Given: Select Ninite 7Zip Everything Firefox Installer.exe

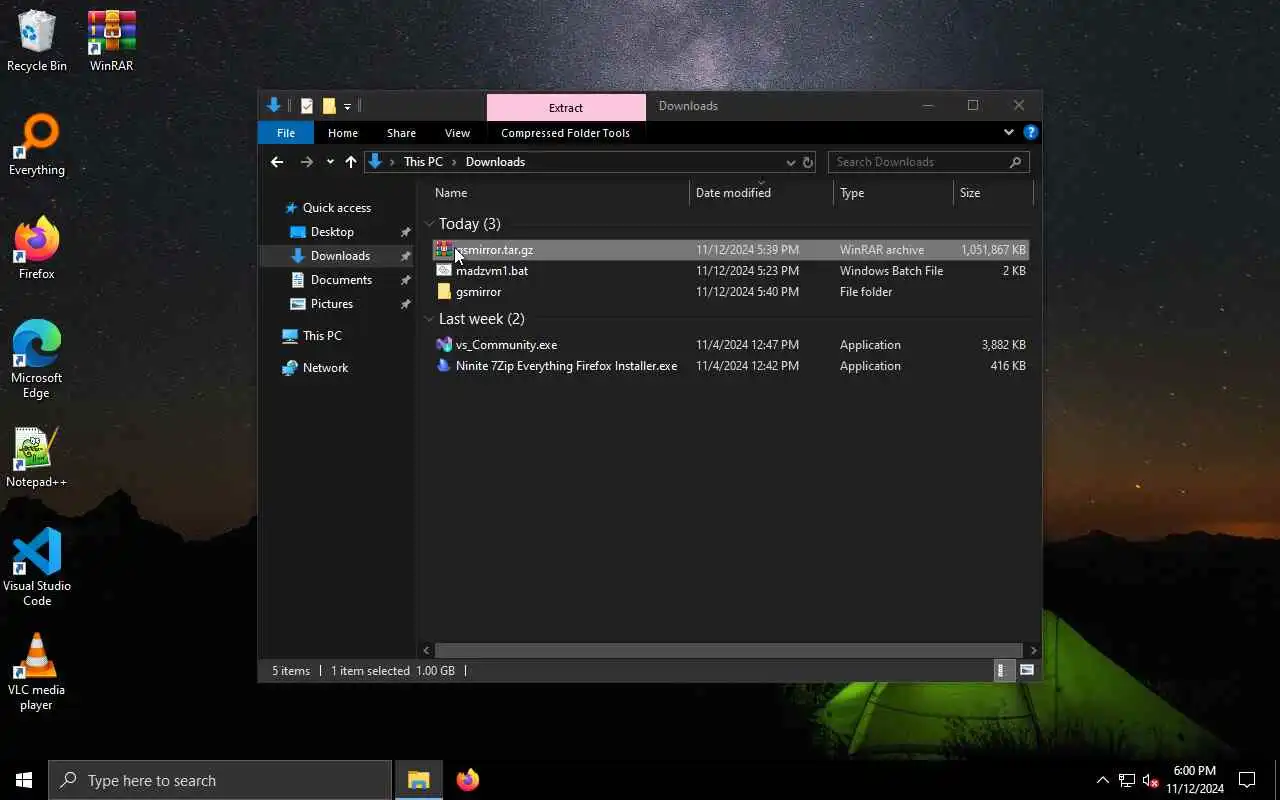Looking at the screenshot, I should (x=730, y=366).
